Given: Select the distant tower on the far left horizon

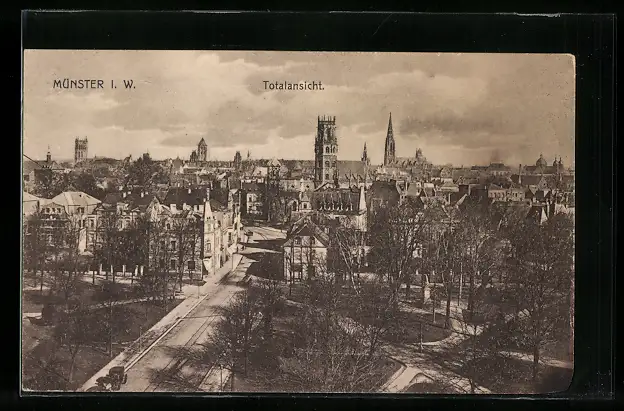Looking at the screenshot, I should [x=81, y=149].
